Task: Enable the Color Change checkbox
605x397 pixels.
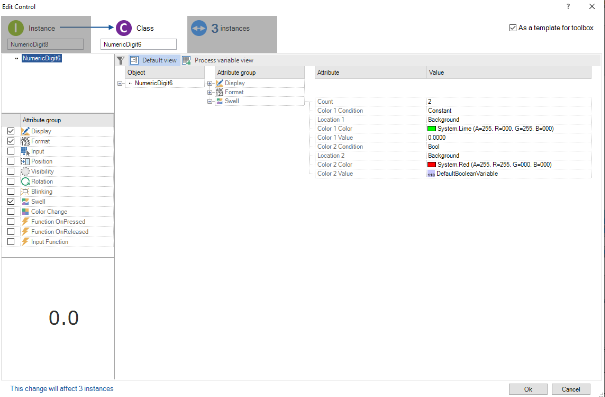Action: 11,211
